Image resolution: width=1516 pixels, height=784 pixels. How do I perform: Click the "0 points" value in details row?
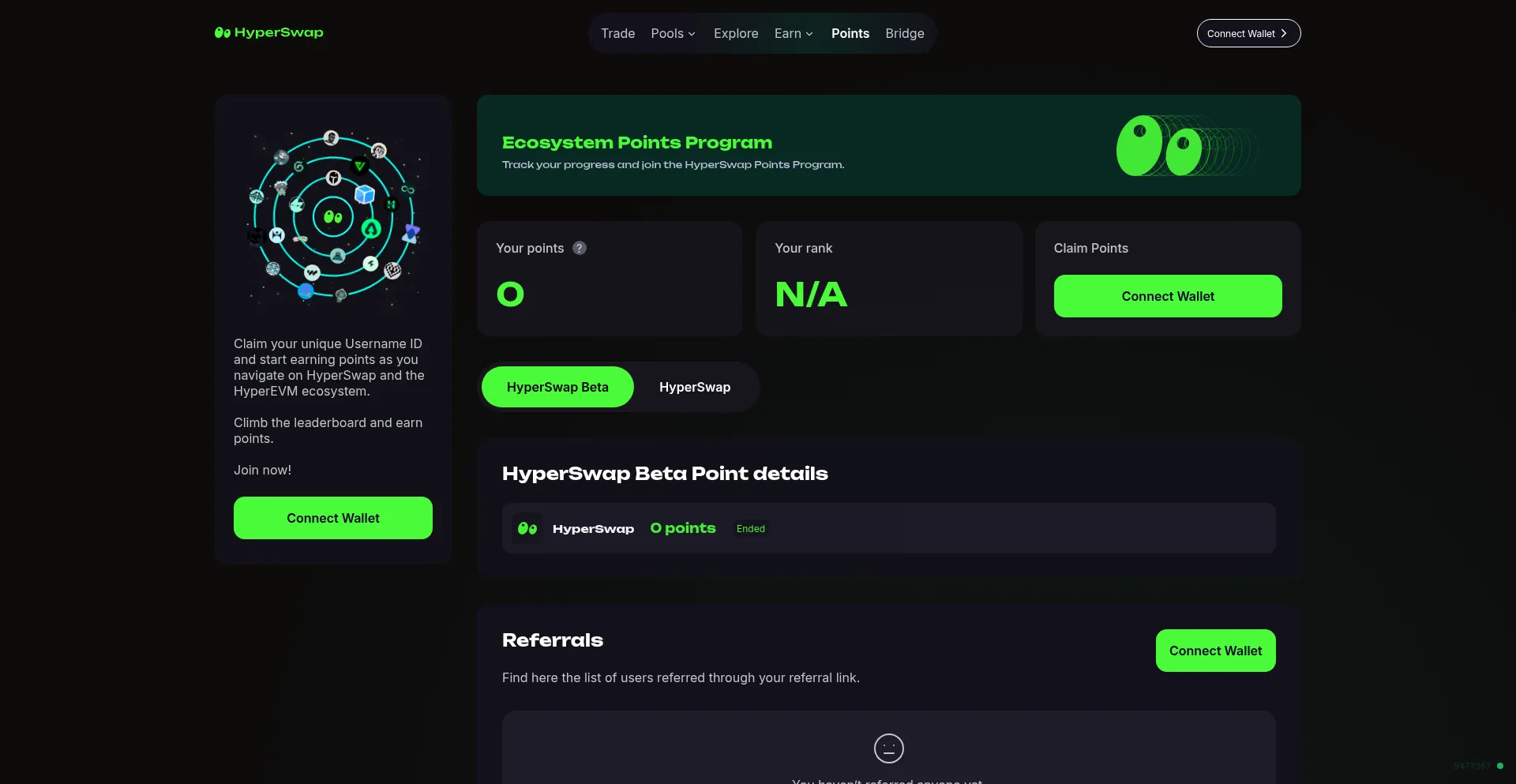coord(683,528)
